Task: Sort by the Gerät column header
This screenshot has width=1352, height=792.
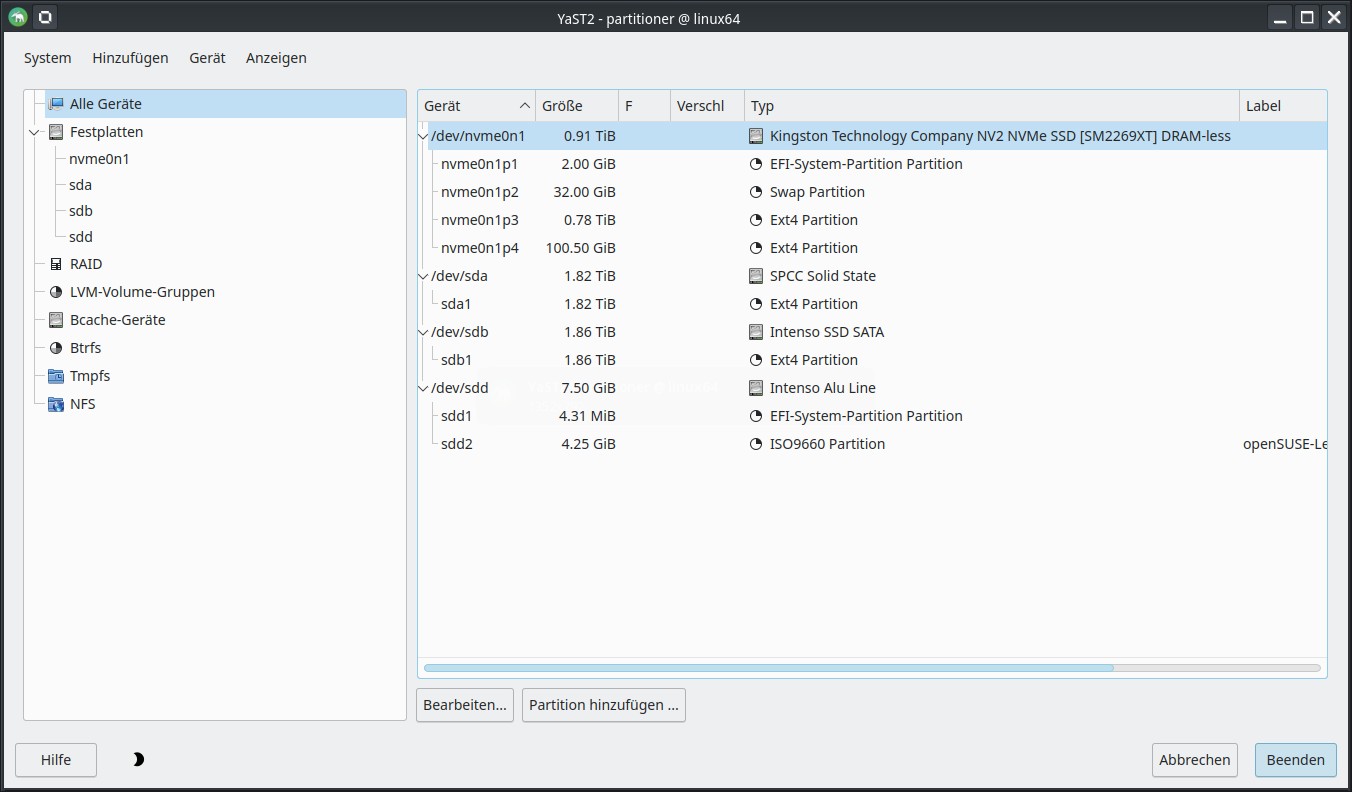Action: [477, 106]
